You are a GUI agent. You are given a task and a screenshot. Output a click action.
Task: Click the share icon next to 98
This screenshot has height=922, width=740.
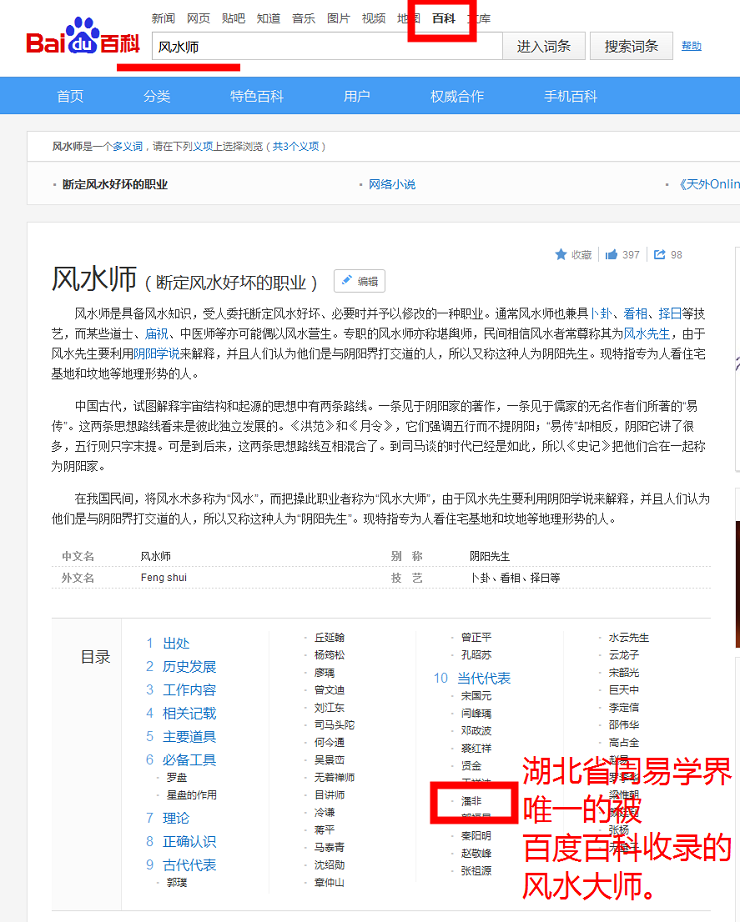pyautogui.click(x=659, y=255)
